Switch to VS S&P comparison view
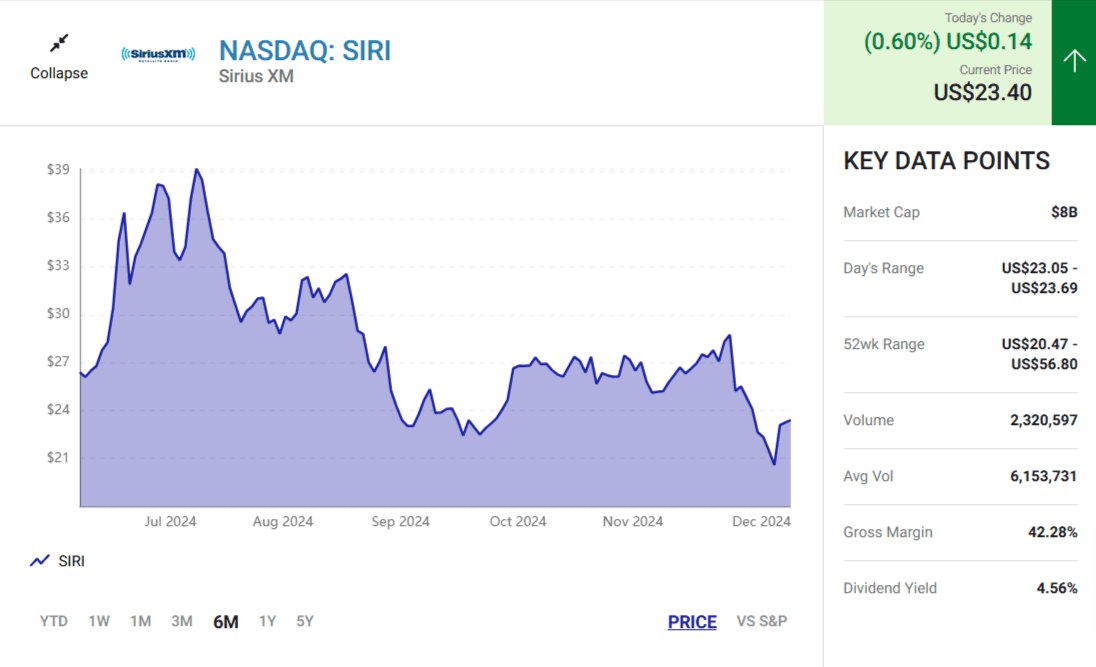The height and width of the screenshot is (667, 1096). tap(762, 621)
